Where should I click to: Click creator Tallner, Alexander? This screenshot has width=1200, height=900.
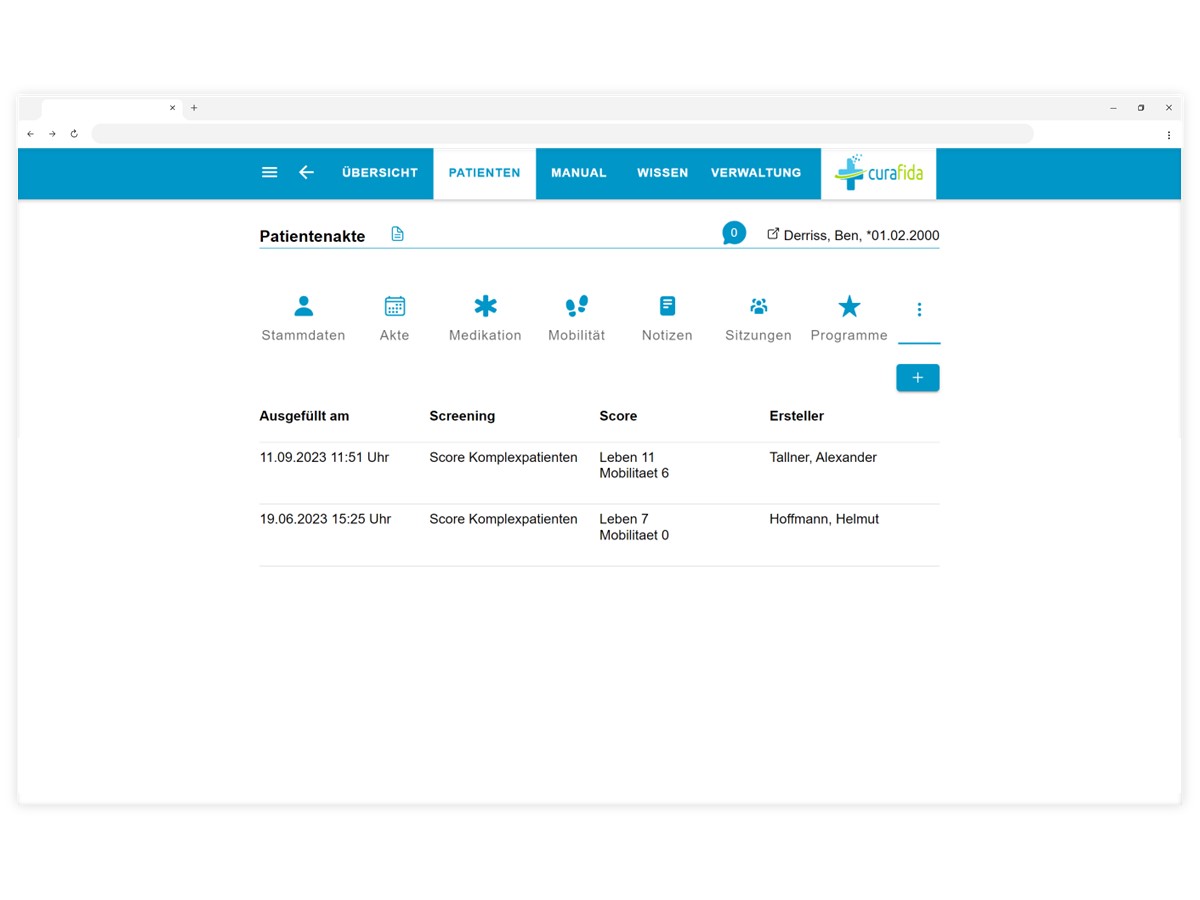(x=823, y=458)
